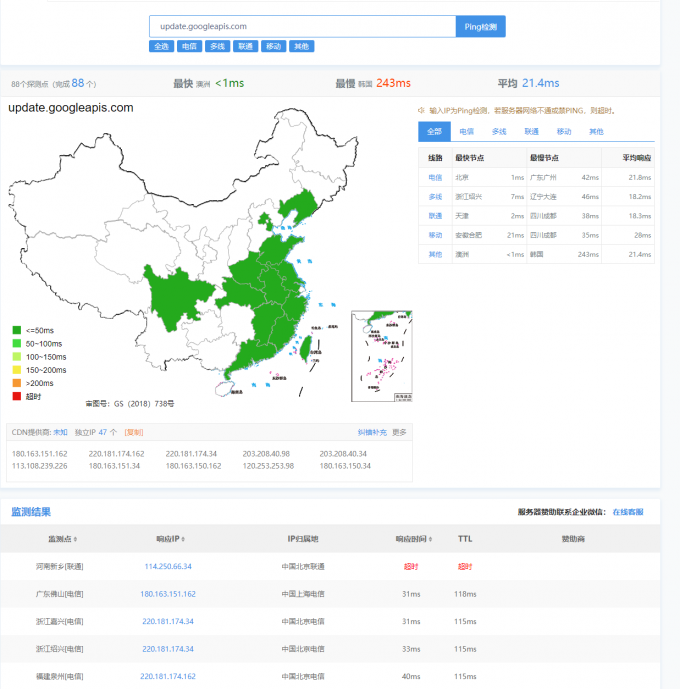Switch to the 多线 tab above the route table

pos(499,131)
